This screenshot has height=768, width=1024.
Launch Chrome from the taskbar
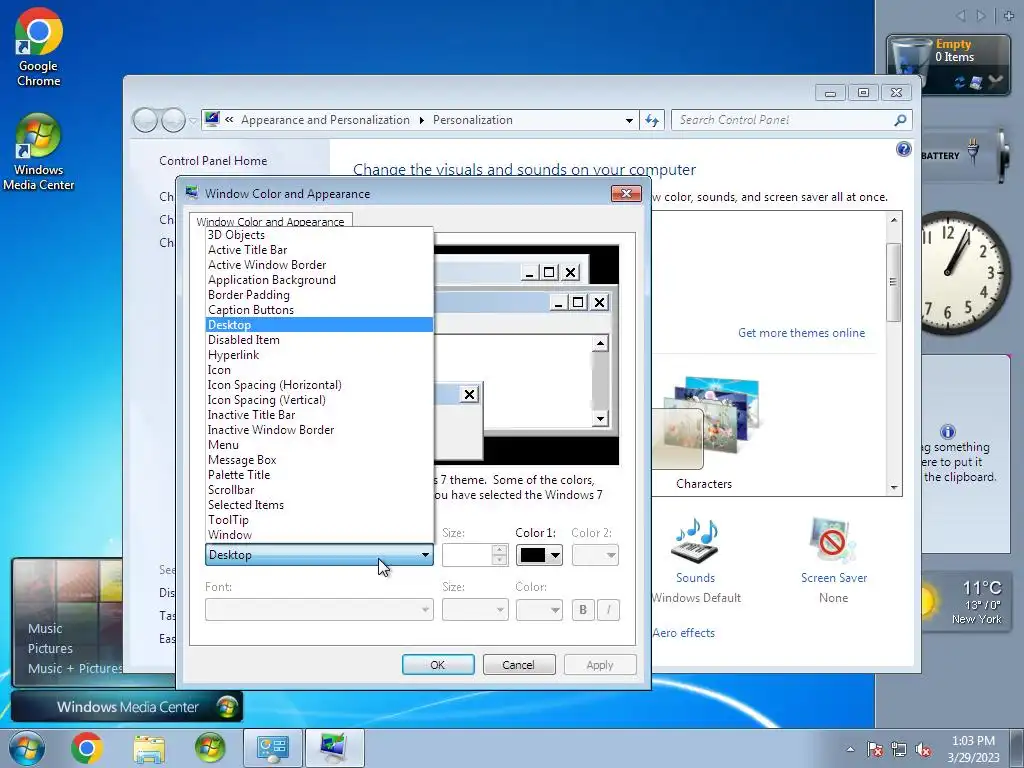click(87, 748)
